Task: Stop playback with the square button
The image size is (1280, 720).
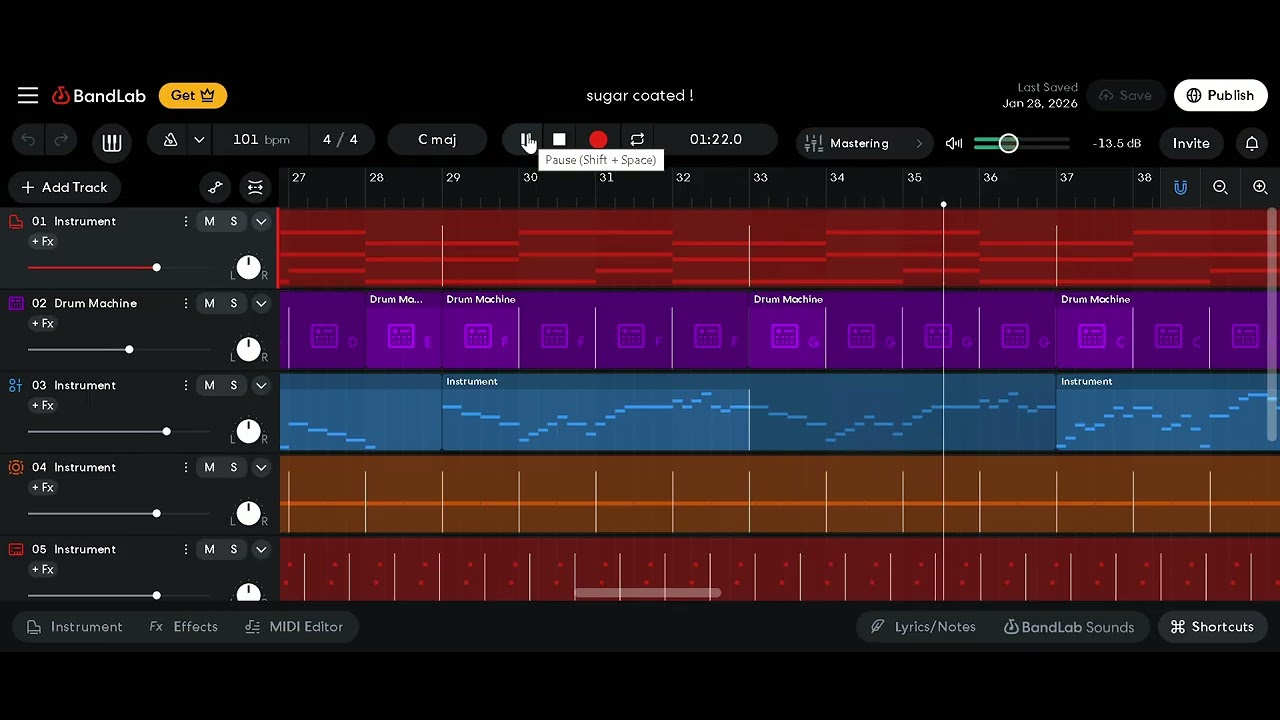Action: [x=559, y=140]
